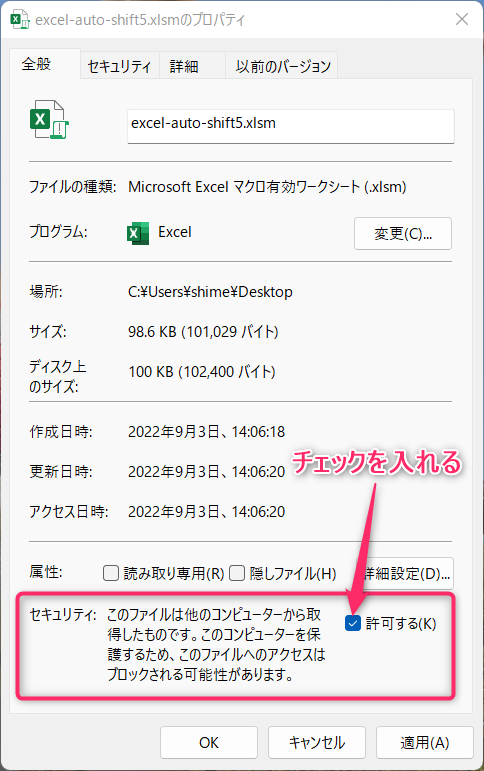The width and height of the screenshot is (484, 771).
Task: Click the file name text field
Action: (291, 126)
